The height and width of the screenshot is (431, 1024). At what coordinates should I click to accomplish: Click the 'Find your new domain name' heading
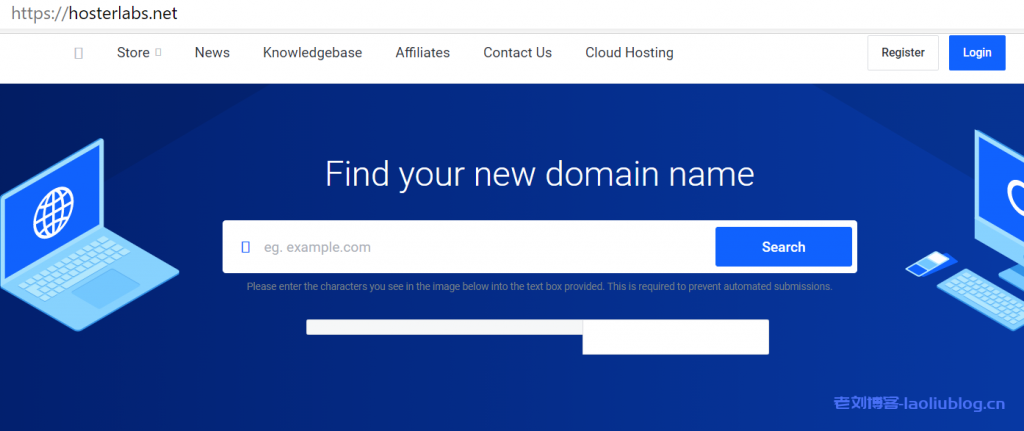click(x=539, y=174)
